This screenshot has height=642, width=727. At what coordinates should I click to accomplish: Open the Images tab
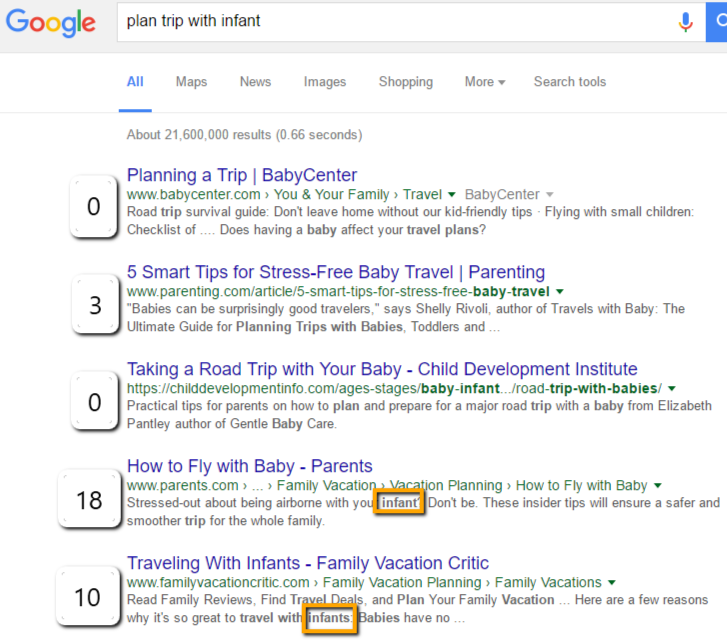[325, 82]
